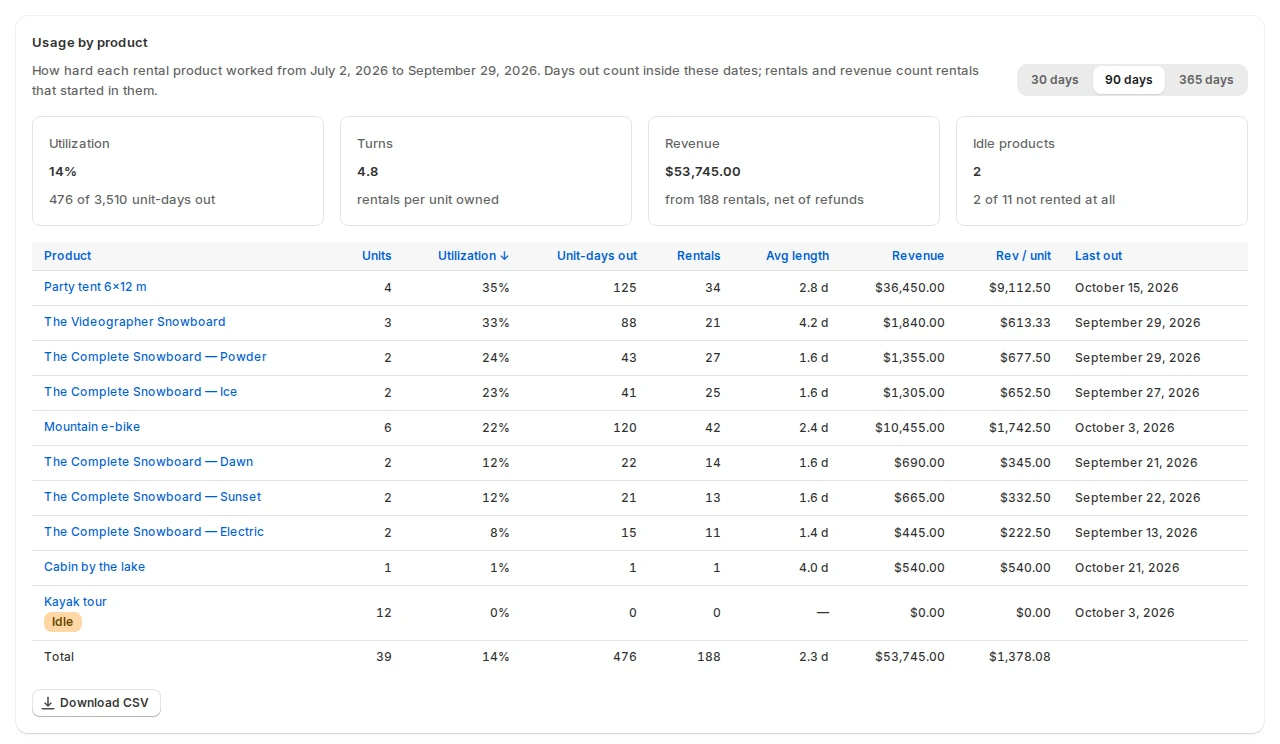Click the Download CSV button
The width and height of the screenshot is (1280, 744).
tap(96, 703)
